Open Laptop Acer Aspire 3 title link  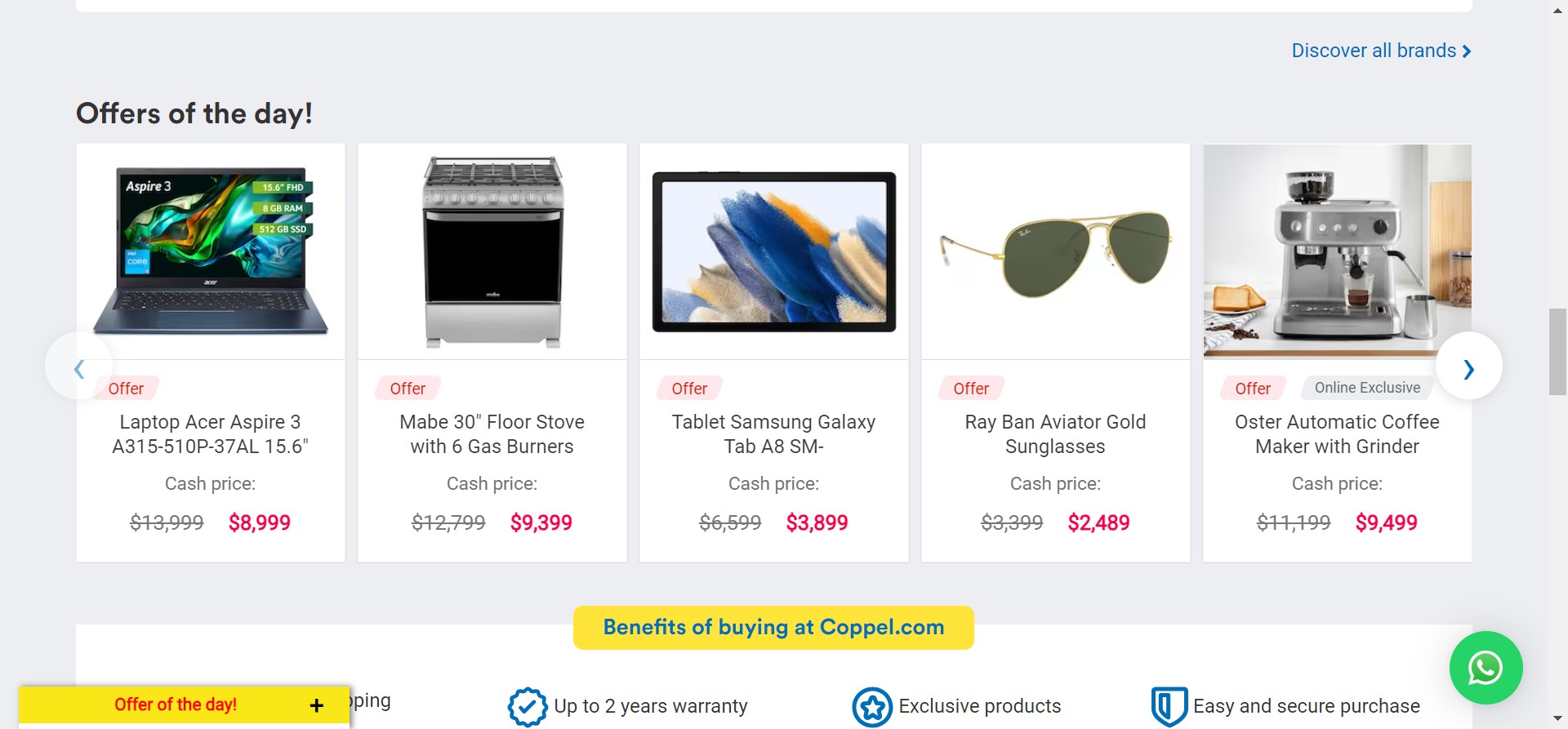click(x=211, y=434)
